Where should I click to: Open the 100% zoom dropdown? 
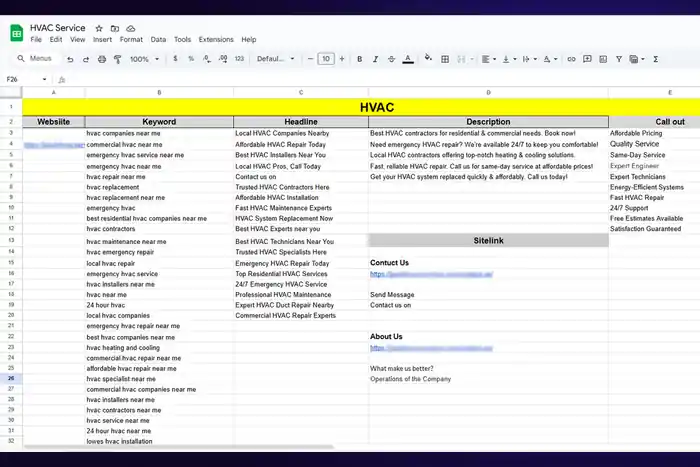pos(145,59)
